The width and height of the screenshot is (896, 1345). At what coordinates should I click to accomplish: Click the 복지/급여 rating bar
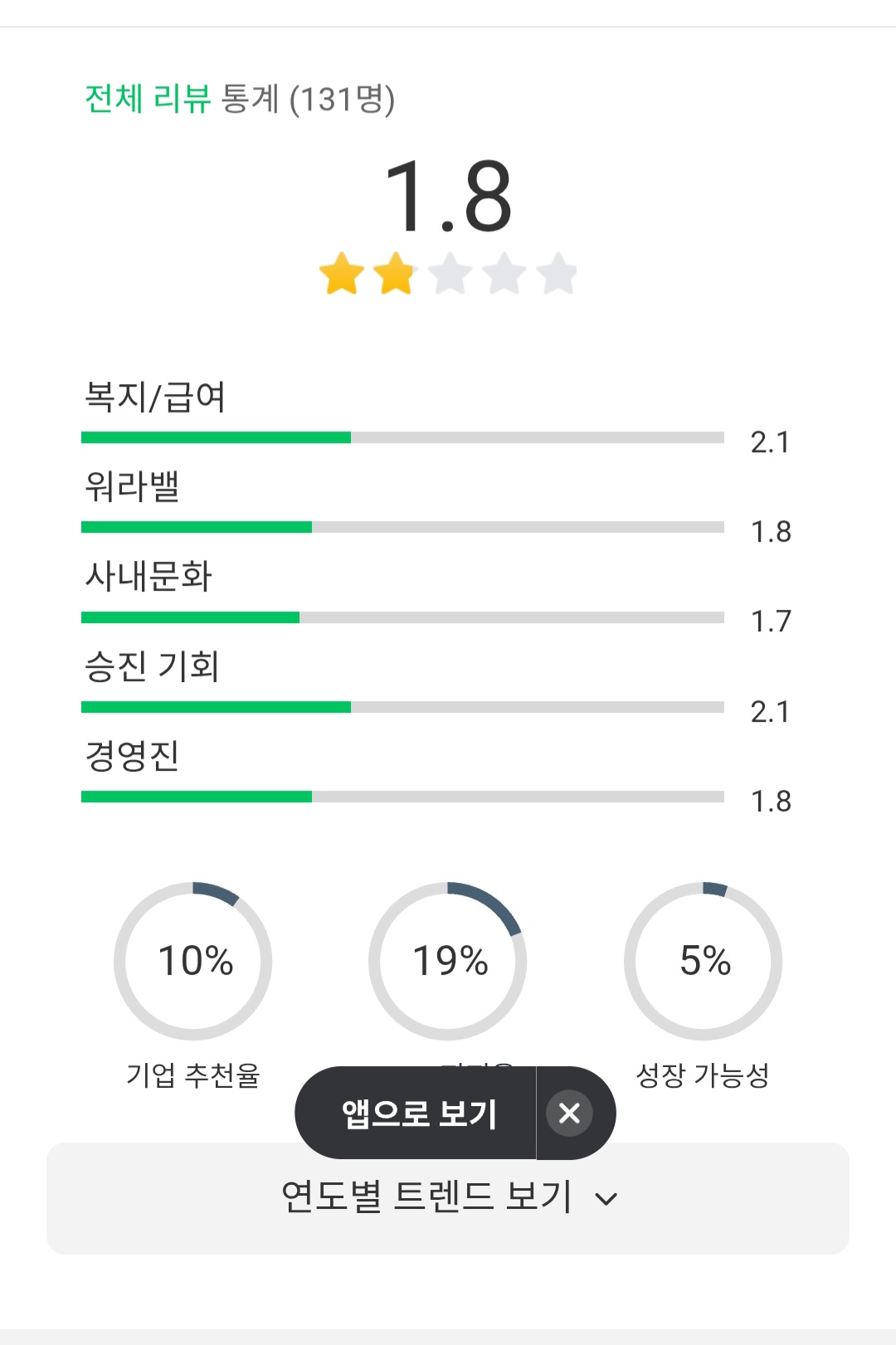tap(402, 437)
